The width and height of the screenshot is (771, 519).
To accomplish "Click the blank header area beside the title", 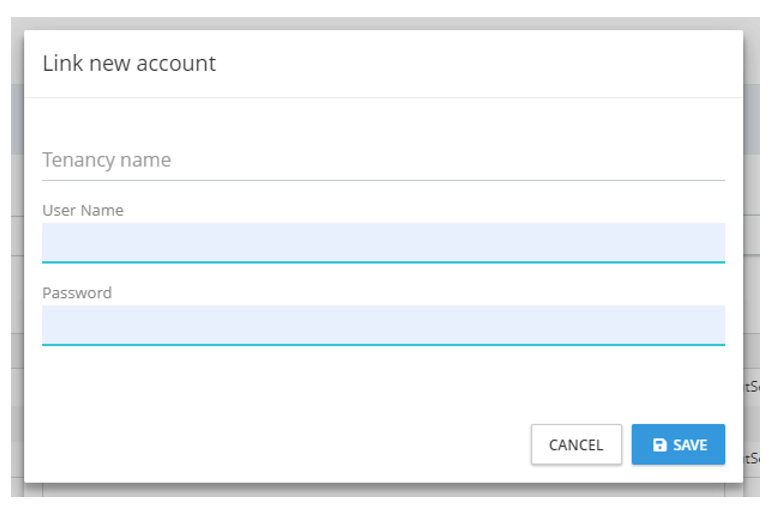I will (480, 63).
